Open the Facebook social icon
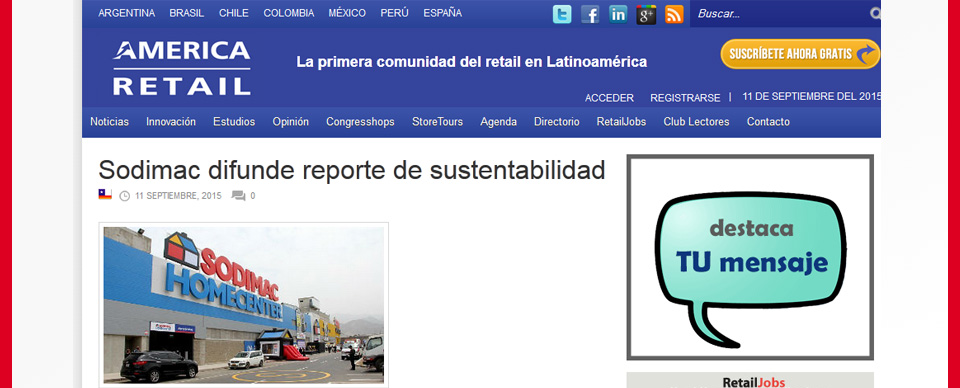The height and width of the screenshot is (388, 960). tap(590, 14)
